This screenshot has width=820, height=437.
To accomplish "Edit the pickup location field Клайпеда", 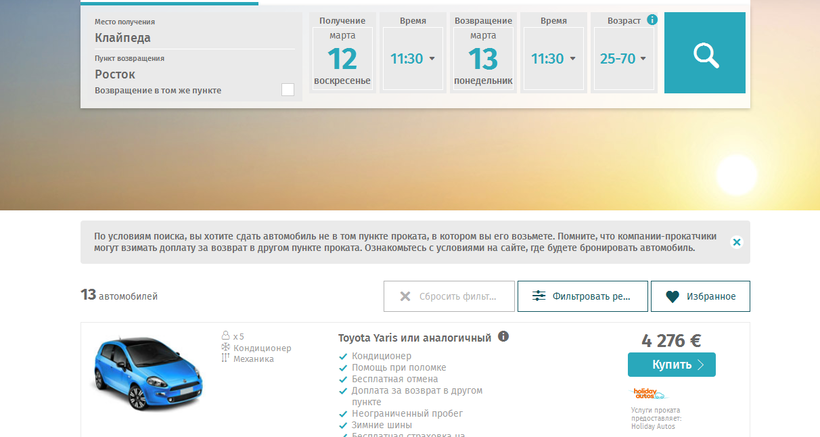I will point(190,38).
